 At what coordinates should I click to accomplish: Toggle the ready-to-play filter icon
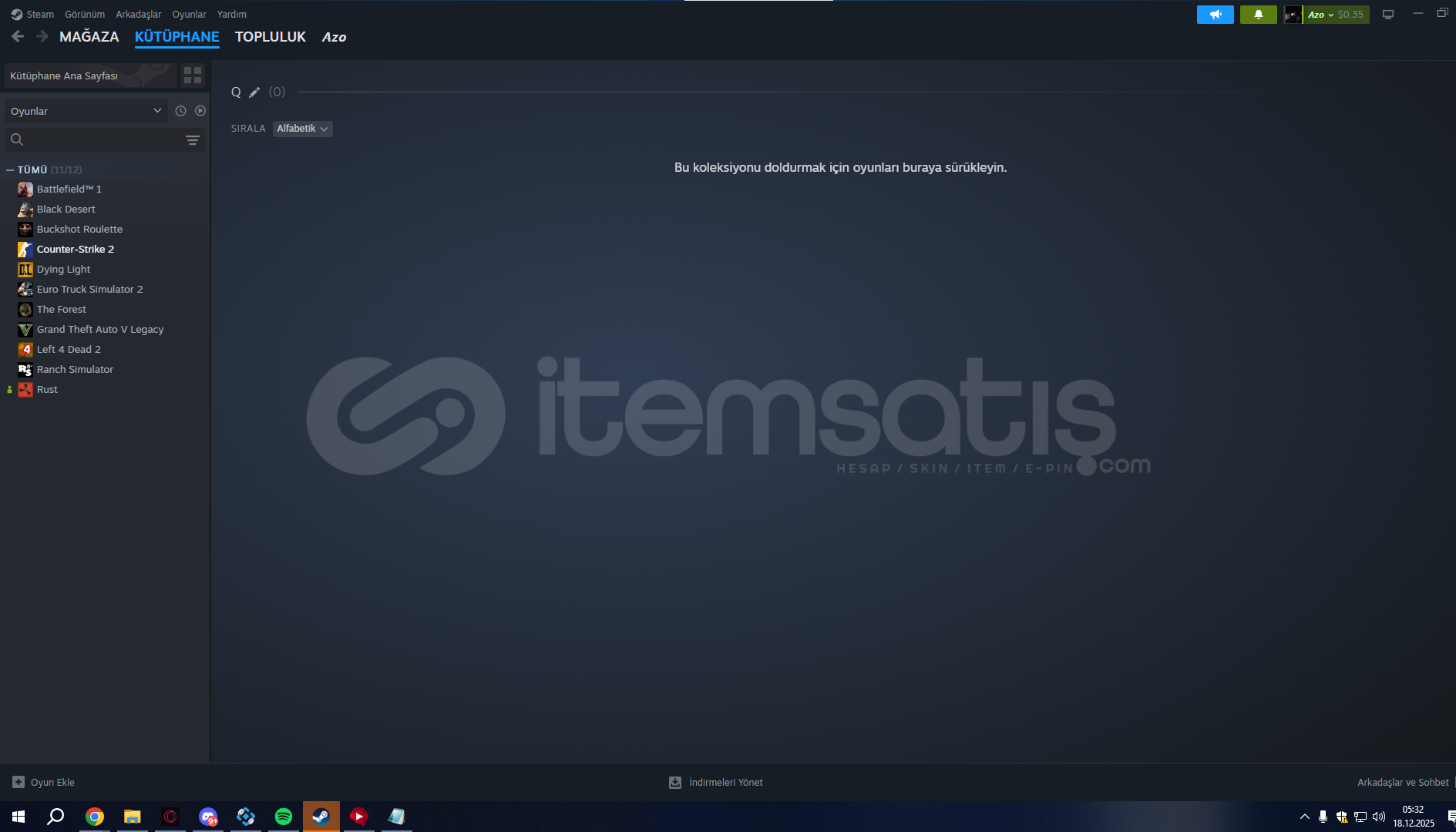(x=200, y=111)
